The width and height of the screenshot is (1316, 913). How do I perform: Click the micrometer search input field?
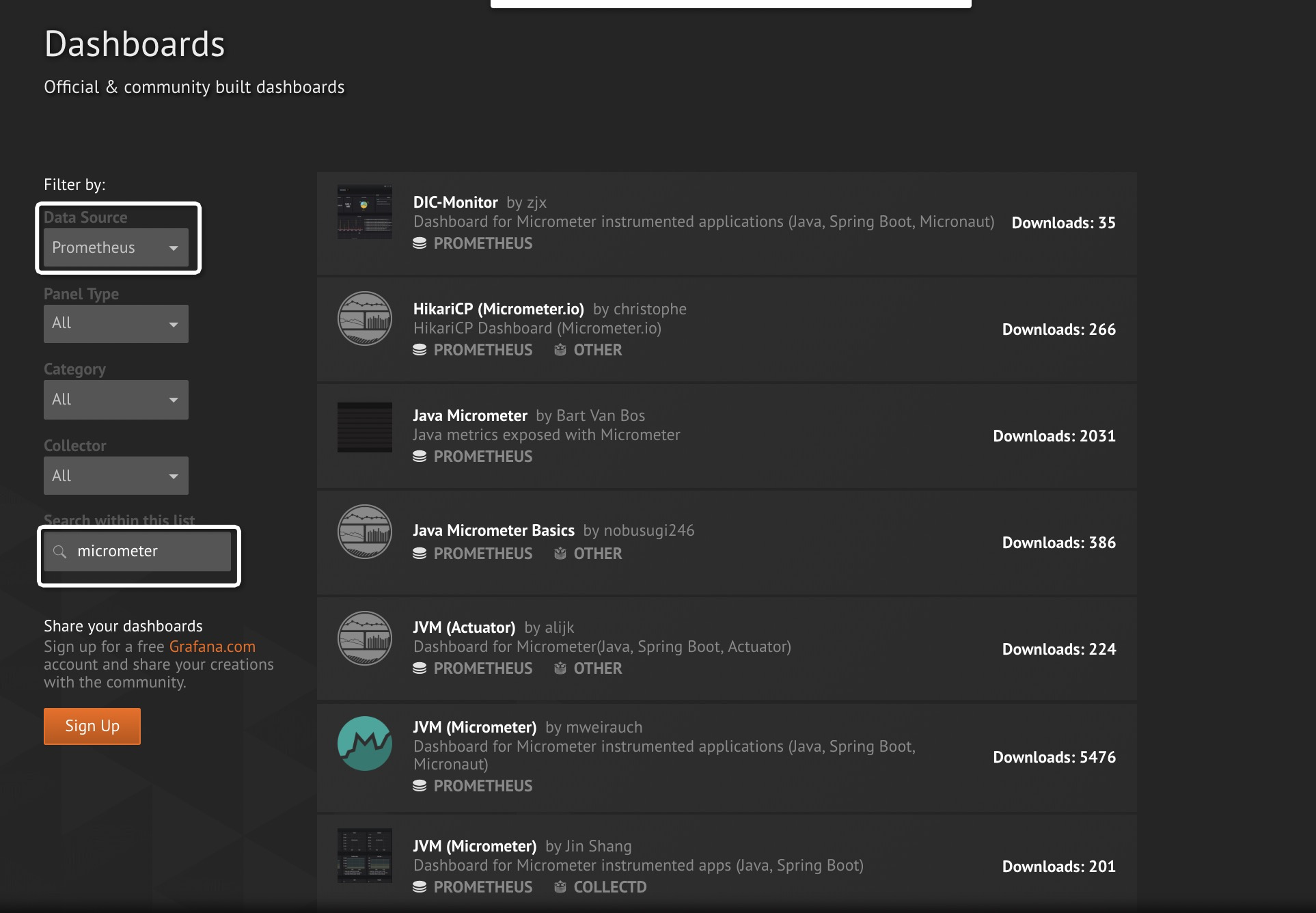[150, 551]
